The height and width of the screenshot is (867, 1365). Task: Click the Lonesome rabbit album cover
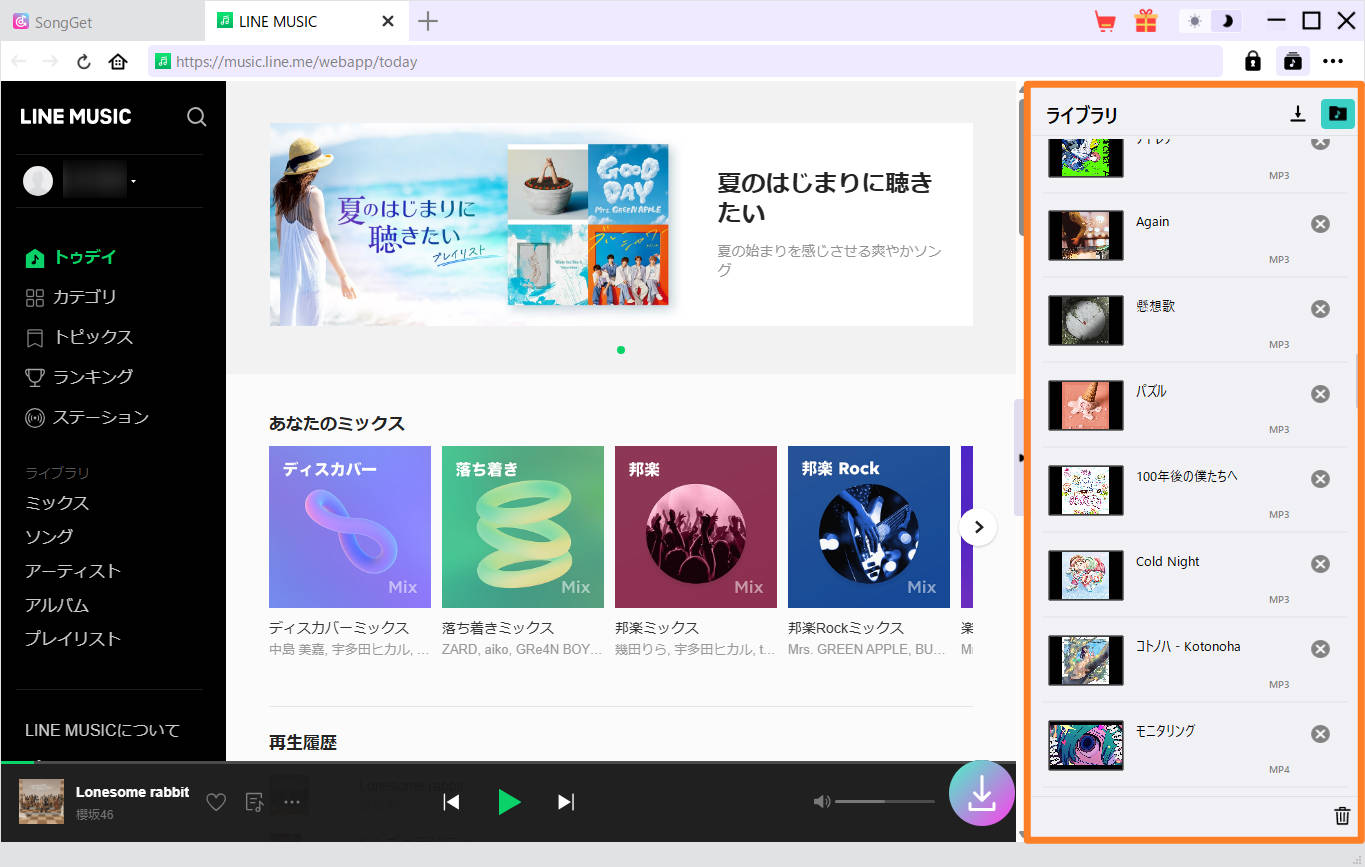[x=41, y=802]
